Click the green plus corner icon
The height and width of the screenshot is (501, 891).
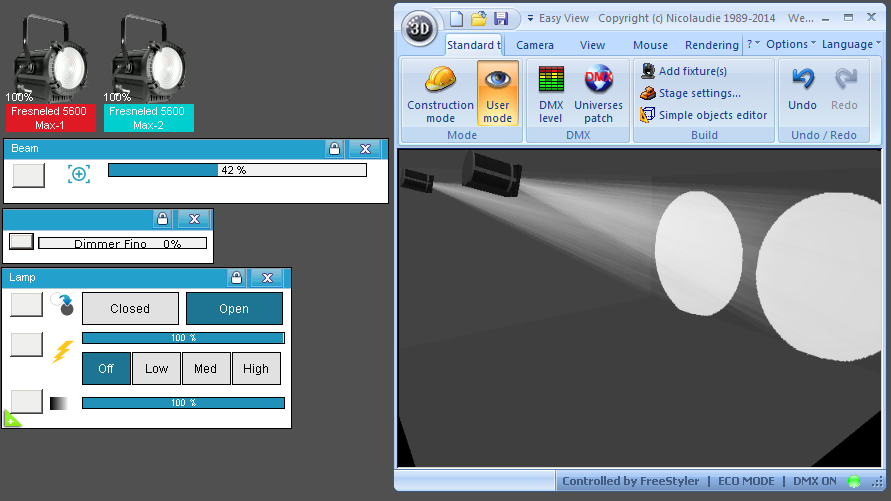(x=11, y=419)
